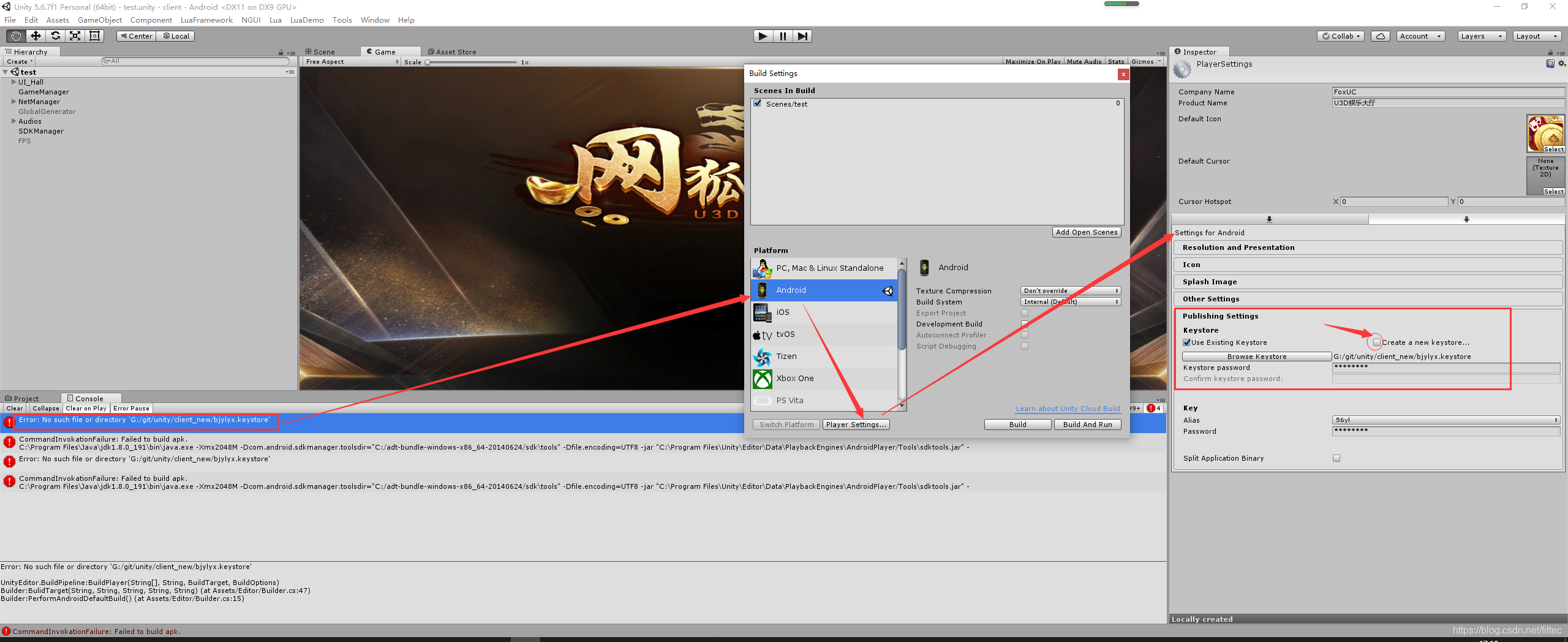Screen dimensions: 1568x642
Task: Lock the Inspector panel
Action: click(x=1550, y=53)
